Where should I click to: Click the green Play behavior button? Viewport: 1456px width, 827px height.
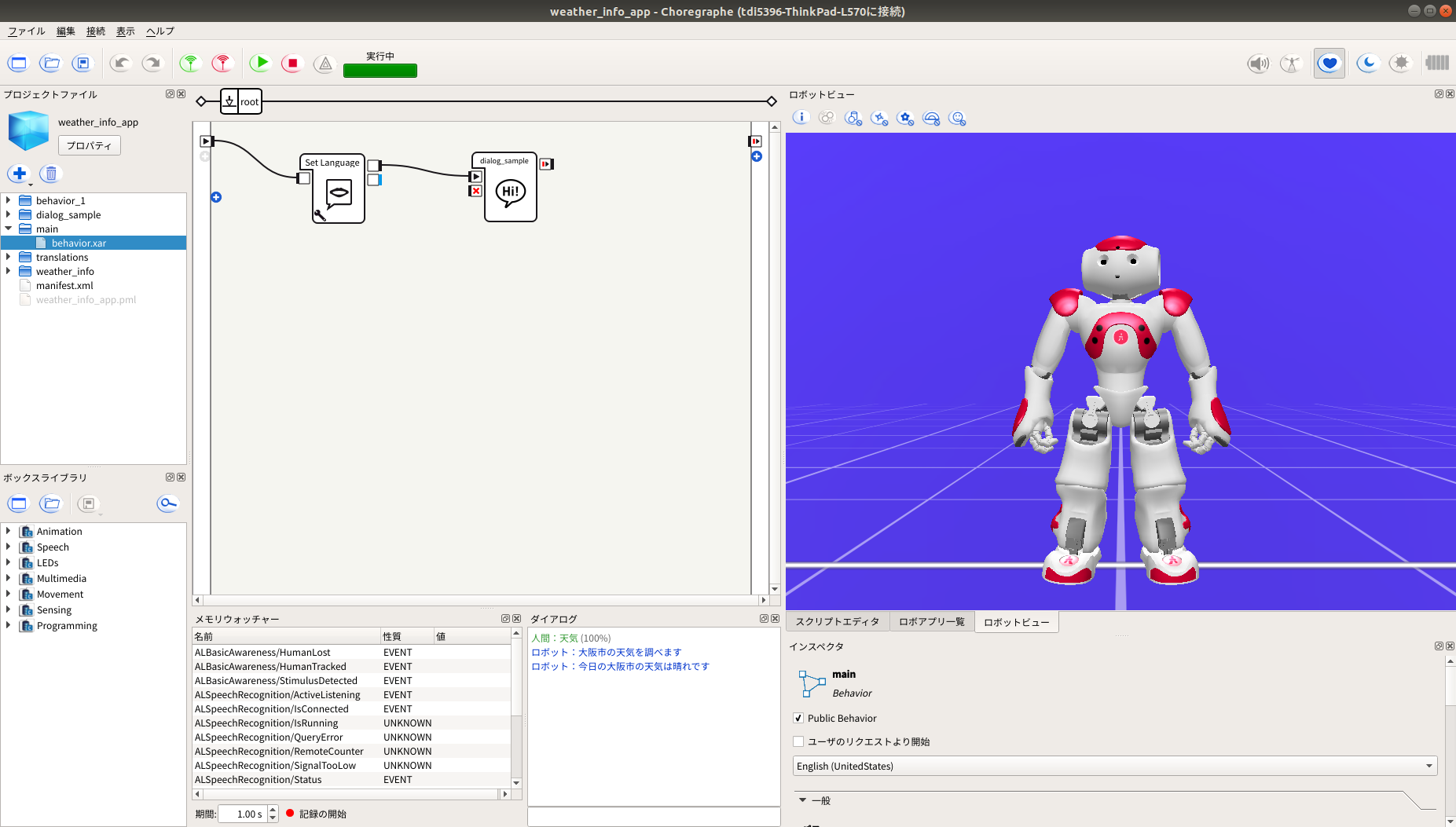260,63
